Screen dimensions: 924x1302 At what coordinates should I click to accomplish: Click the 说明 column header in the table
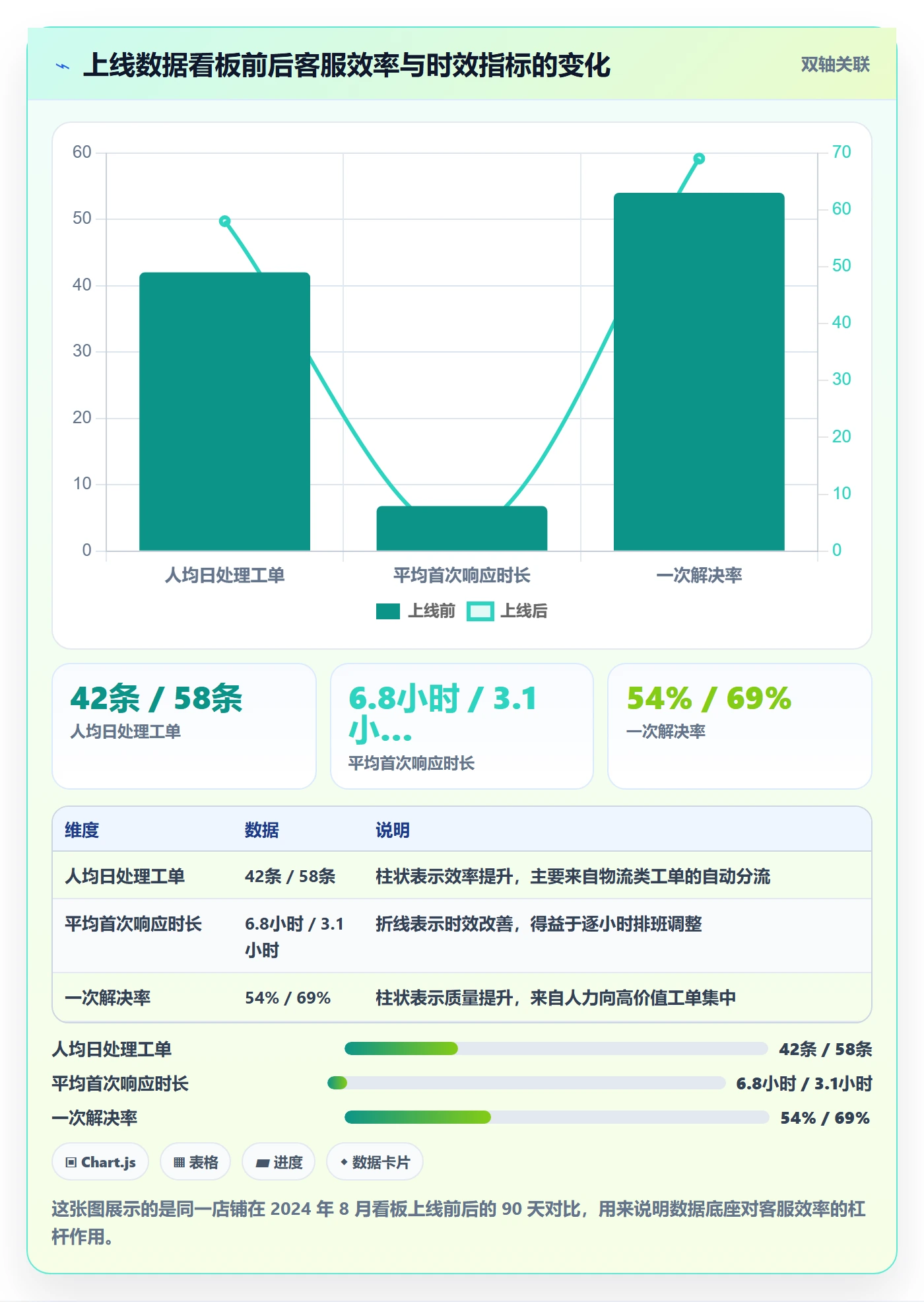pyautogui.click(x=393, y=830)
